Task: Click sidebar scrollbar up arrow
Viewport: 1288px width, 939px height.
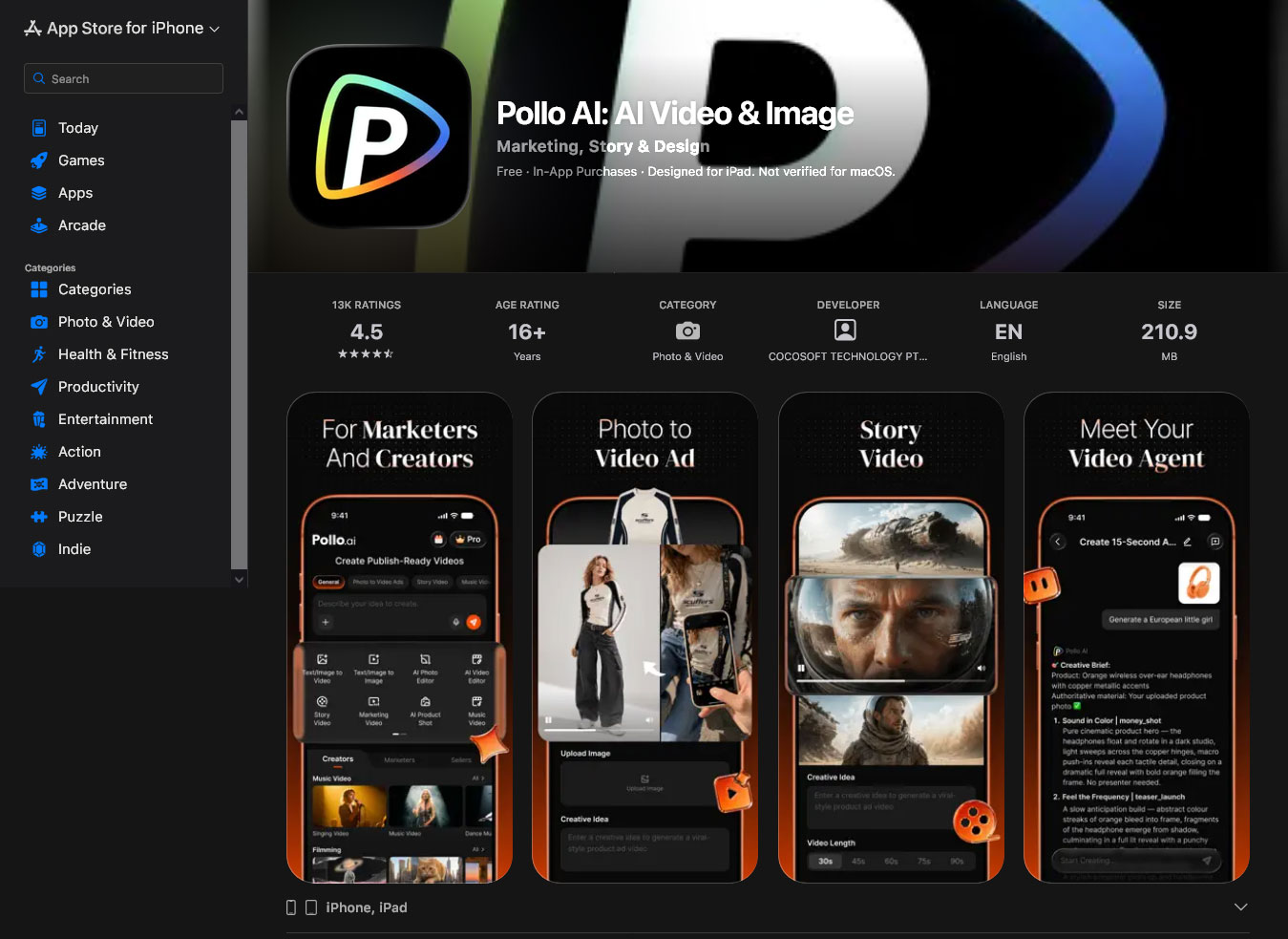Action: 239,113
